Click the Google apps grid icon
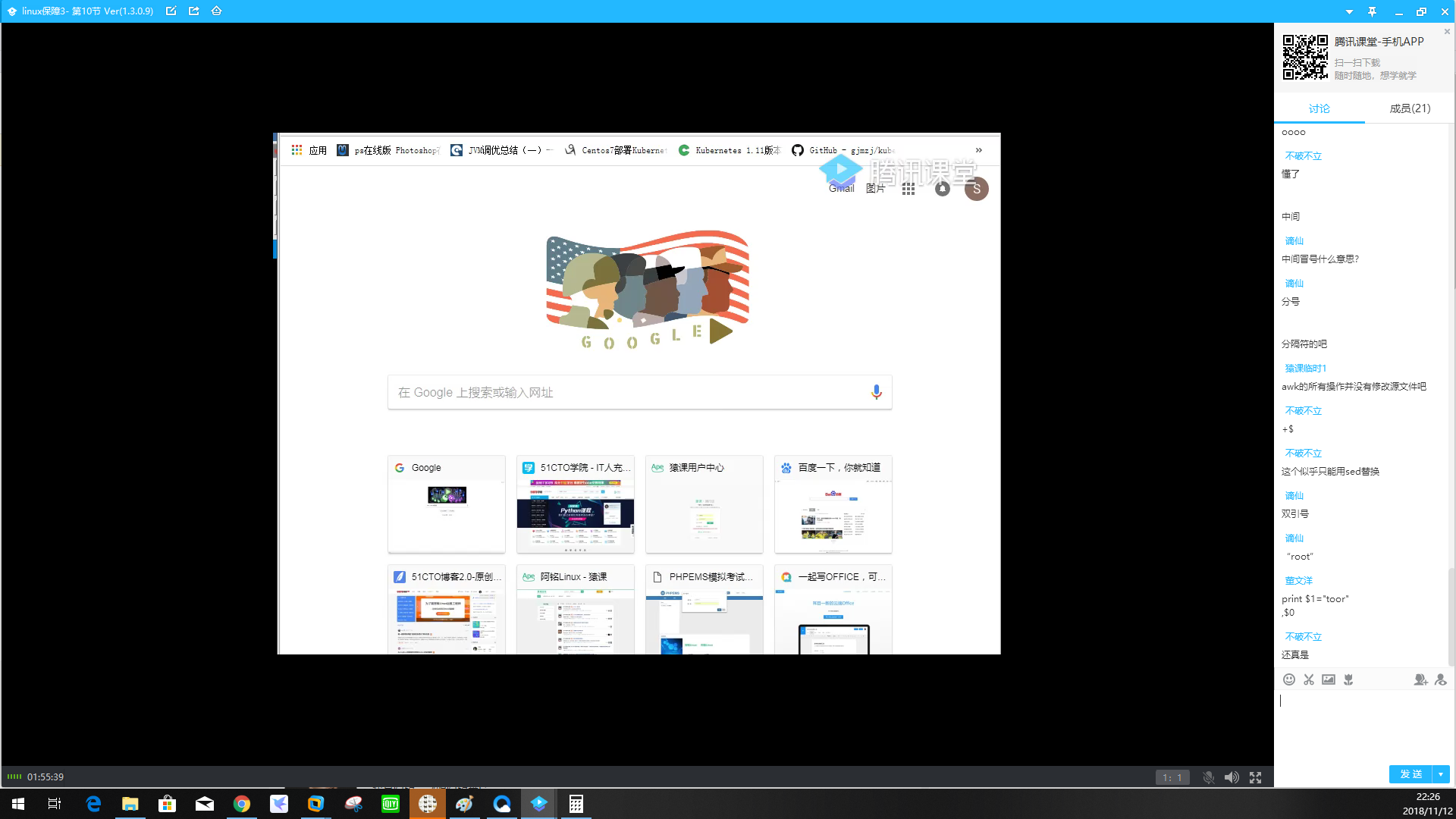Screen dimensions: 1456x819 click(908, 189)
